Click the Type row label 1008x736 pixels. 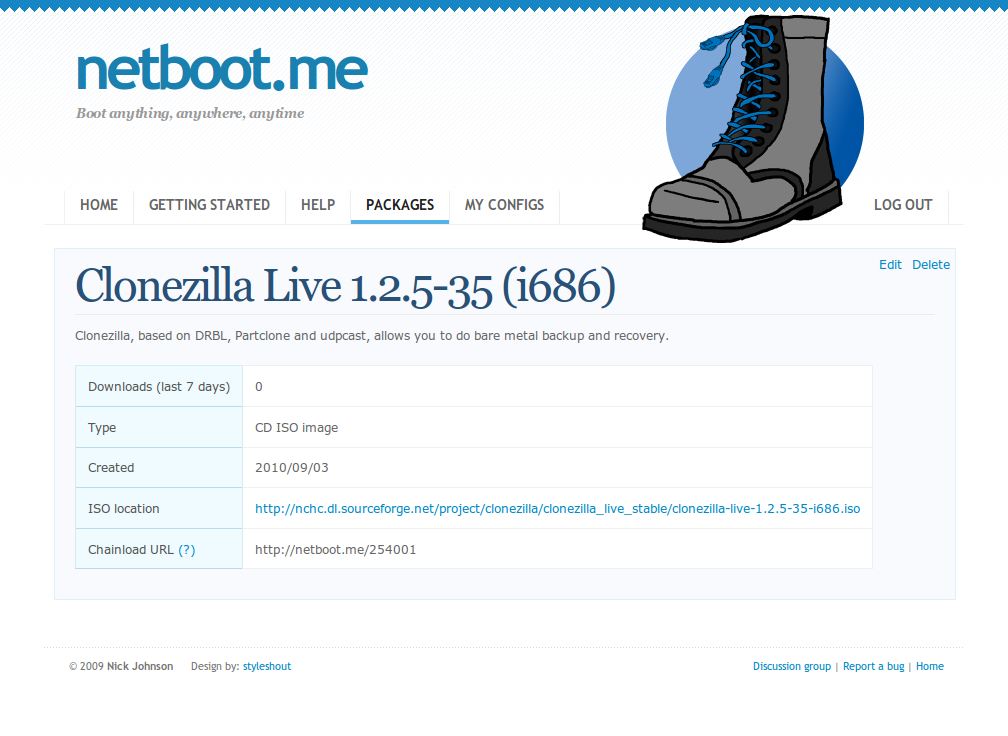pyautogui.click(x=102, y=428)
